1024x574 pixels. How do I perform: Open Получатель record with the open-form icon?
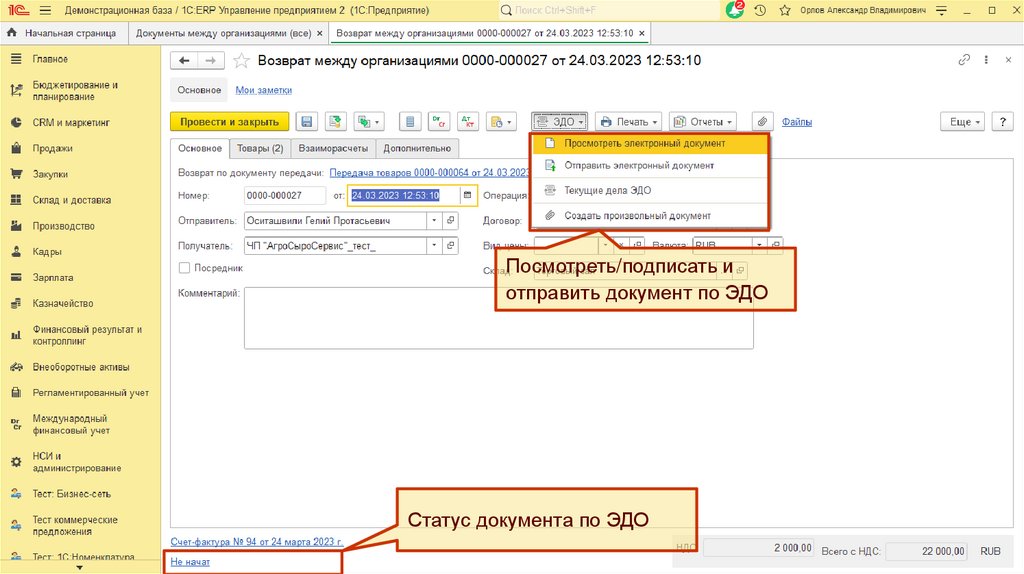click(451, 246)
